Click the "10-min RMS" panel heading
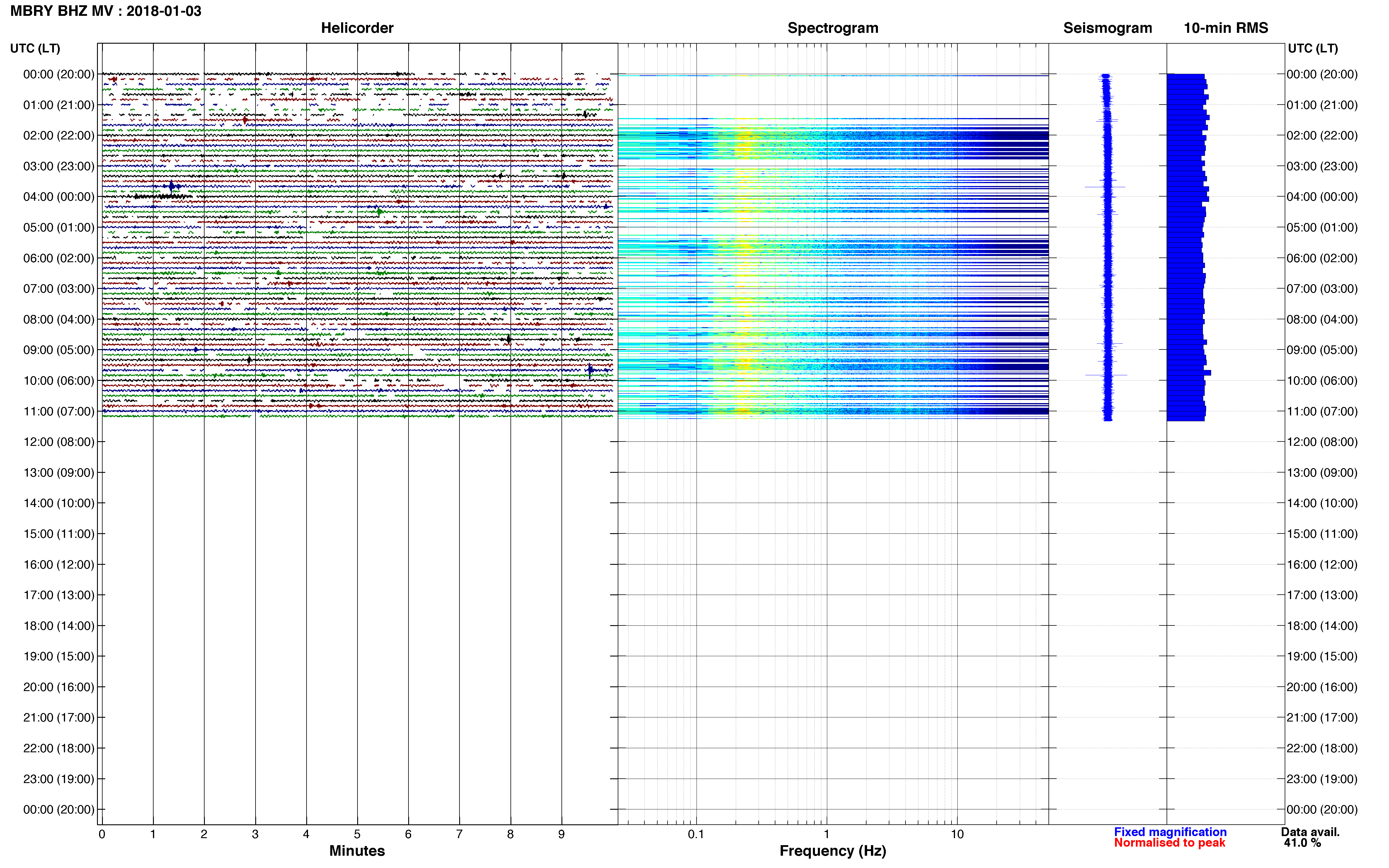This screenshot has width=1389, height=868. [x=1226, y=28]
